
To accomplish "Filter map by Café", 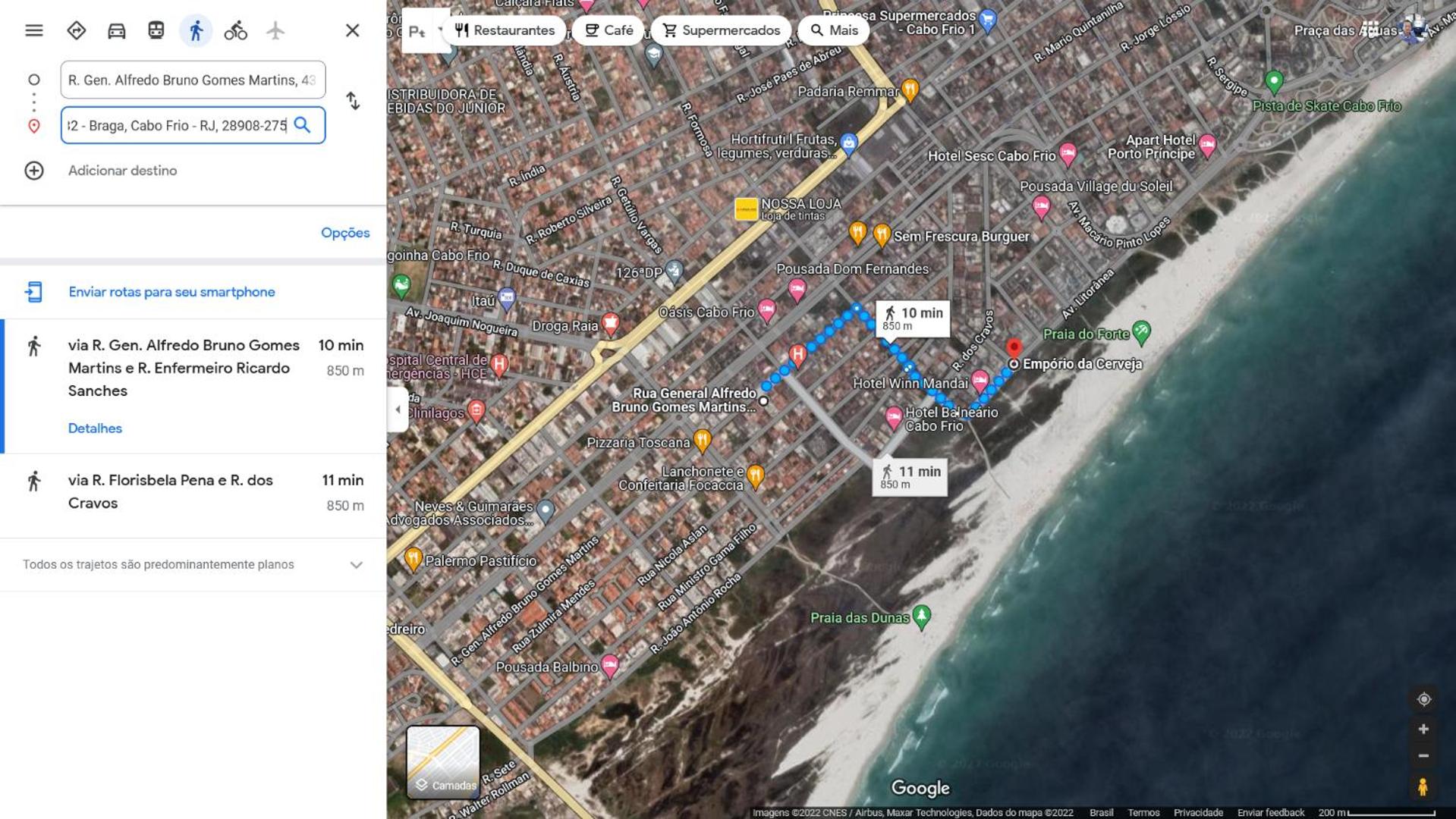I will point(609,30).
